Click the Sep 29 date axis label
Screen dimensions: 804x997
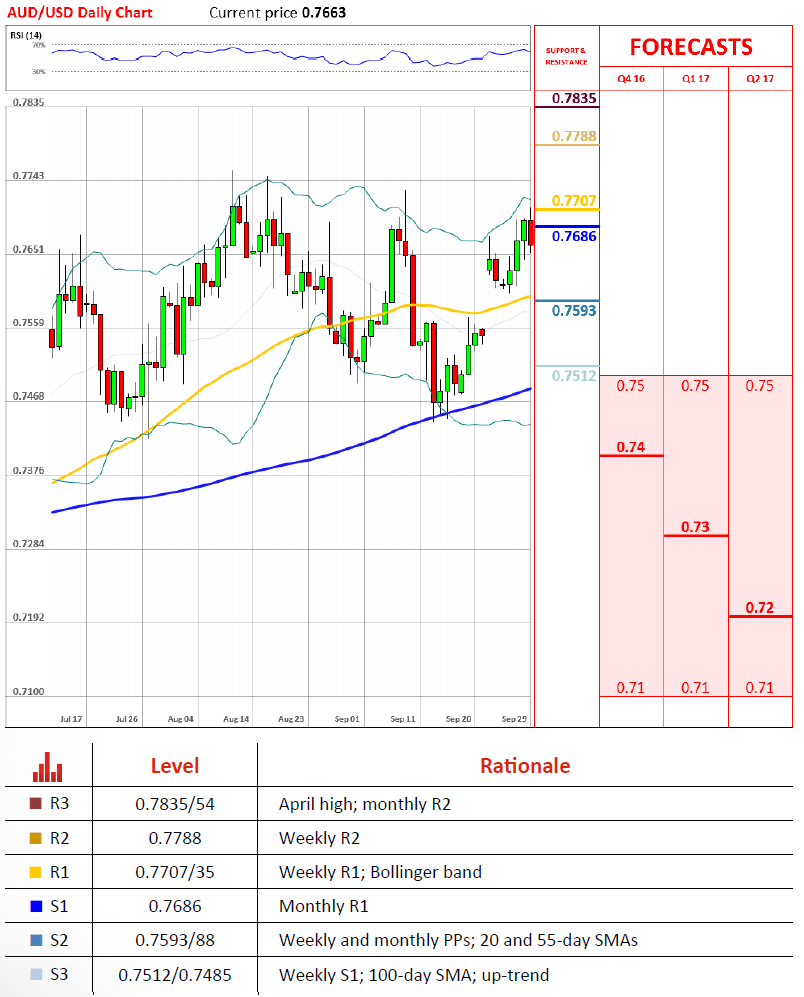pyautogui.click(x=514, y=719)
